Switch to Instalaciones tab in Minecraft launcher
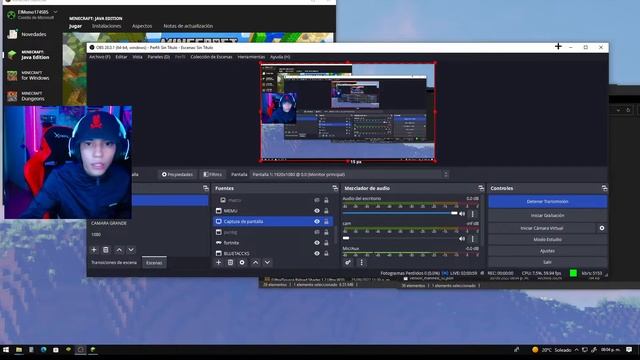640x360 pixels. click(107, 26)
